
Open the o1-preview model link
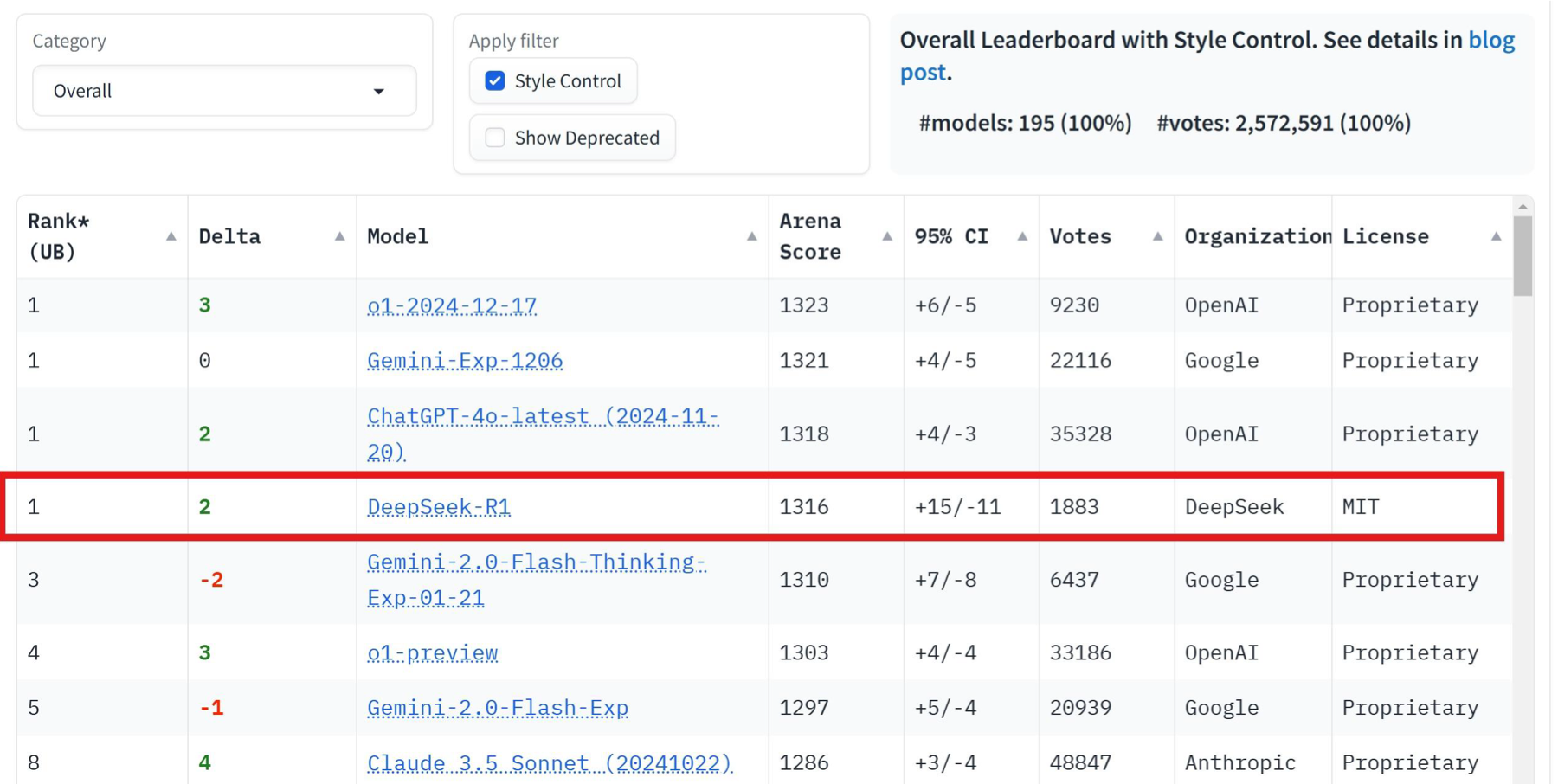coord(432,653)
